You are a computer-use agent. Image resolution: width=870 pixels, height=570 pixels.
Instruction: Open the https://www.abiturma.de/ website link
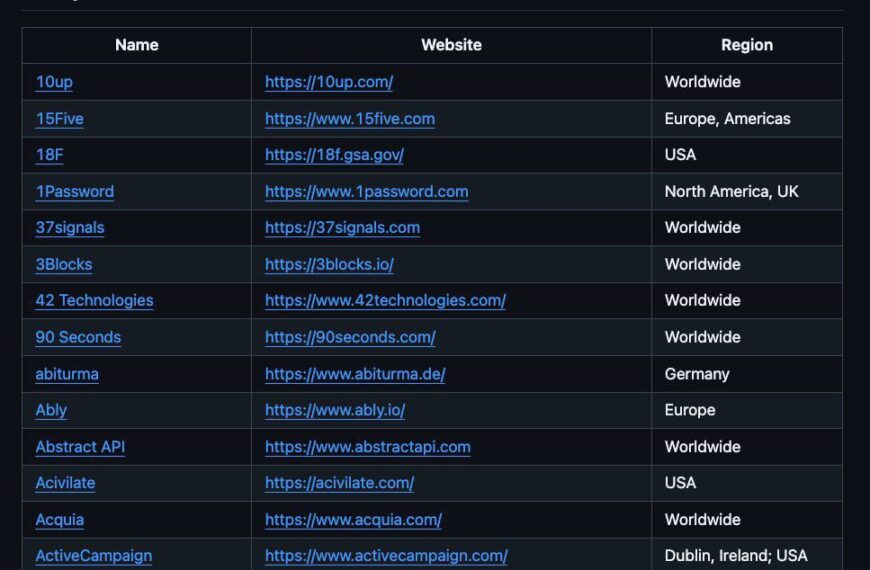pyautogui.click(x=355, y=374)
